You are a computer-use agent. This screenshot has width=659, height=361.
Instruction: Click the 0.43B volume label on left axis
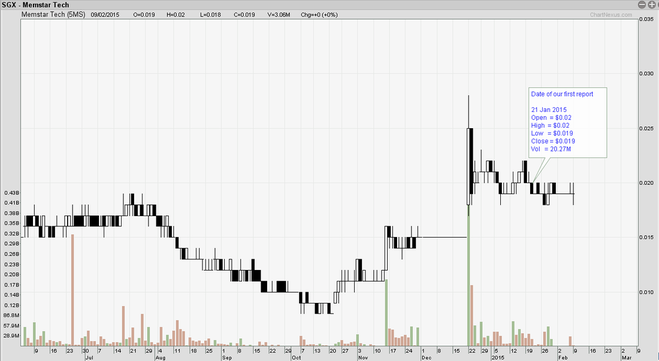click(x=12, y=193)
